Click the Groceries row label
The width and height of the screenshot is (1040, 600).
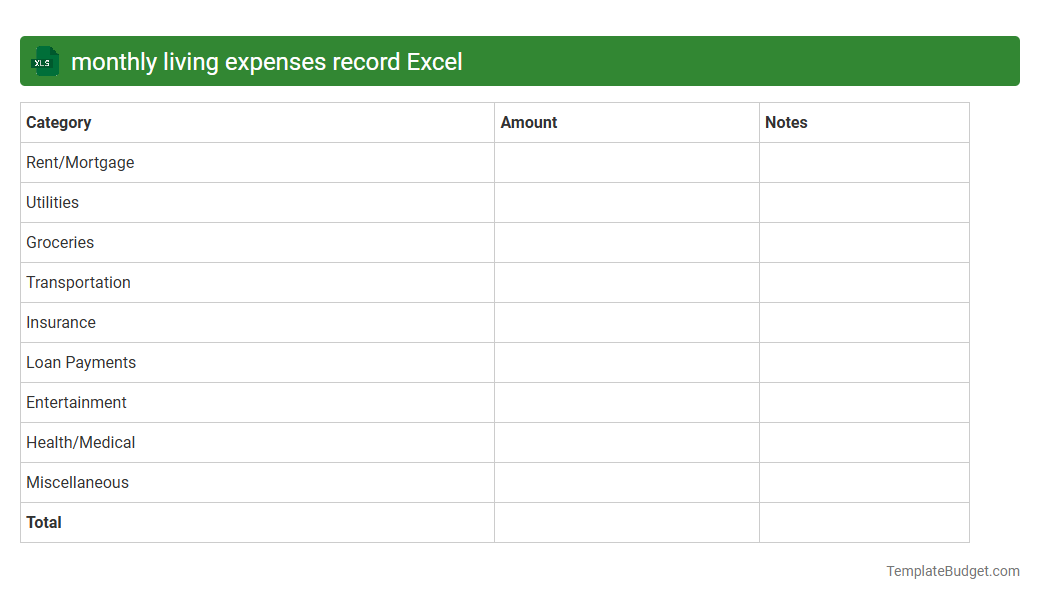[60, 242]
